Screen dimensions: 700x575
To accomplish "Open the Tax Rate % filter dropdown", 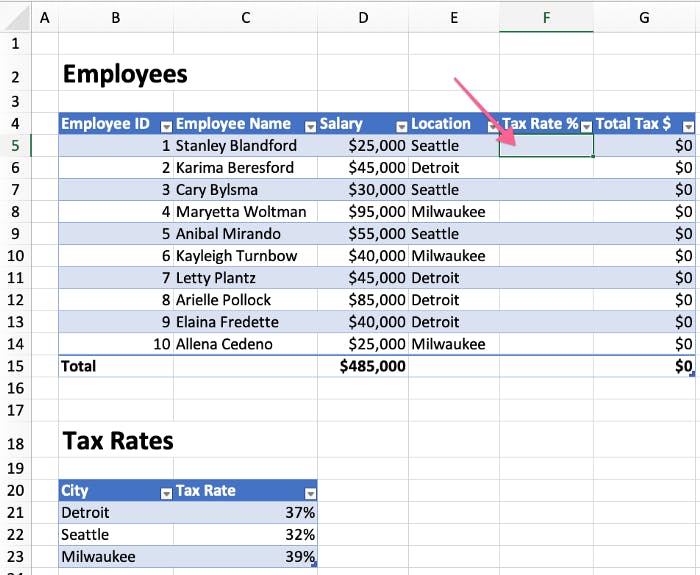I will tap(587, 127).
